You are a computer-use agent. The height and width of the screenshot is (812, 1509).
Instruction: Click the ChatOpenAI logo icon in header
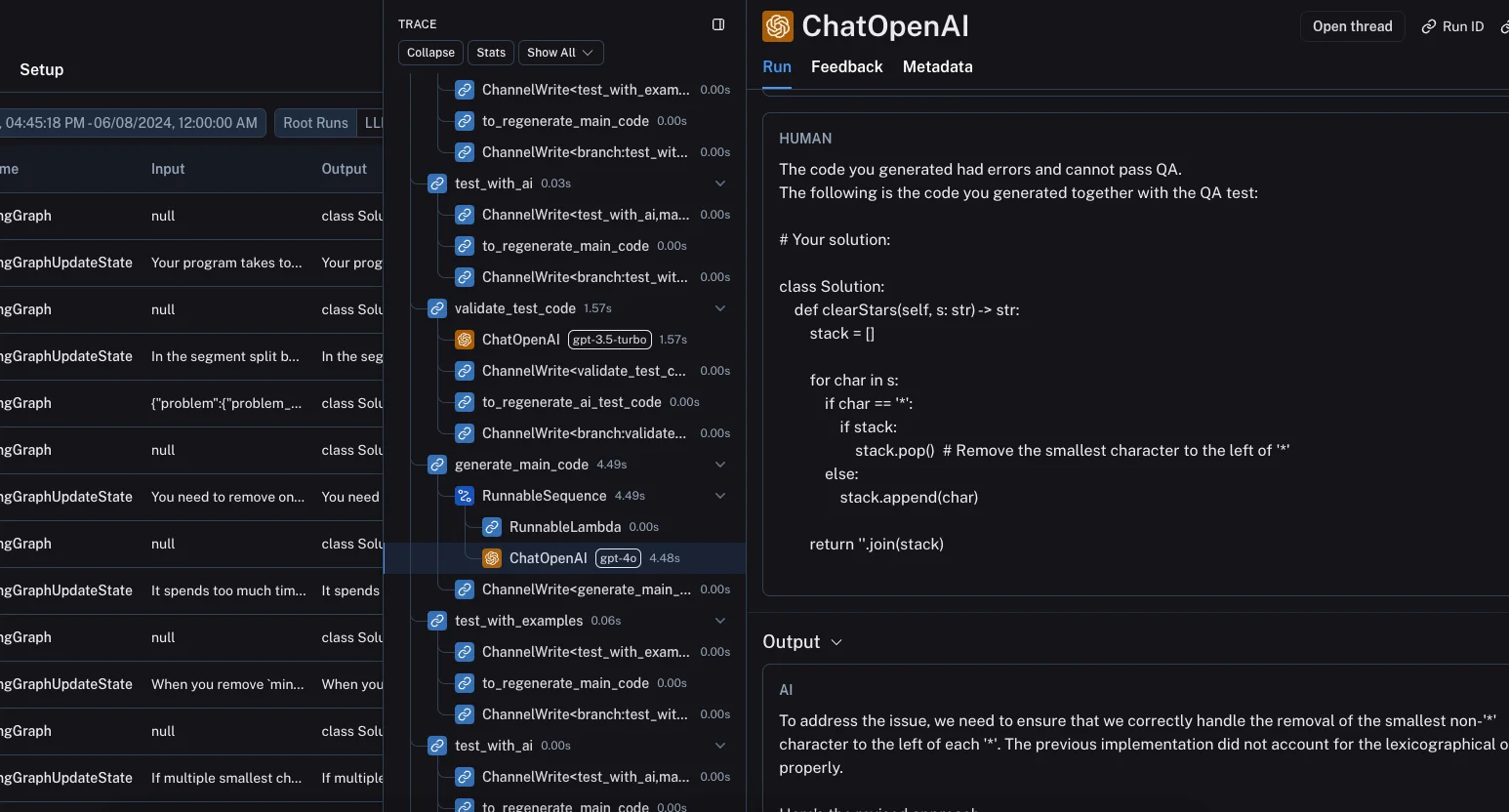(778, 26)
